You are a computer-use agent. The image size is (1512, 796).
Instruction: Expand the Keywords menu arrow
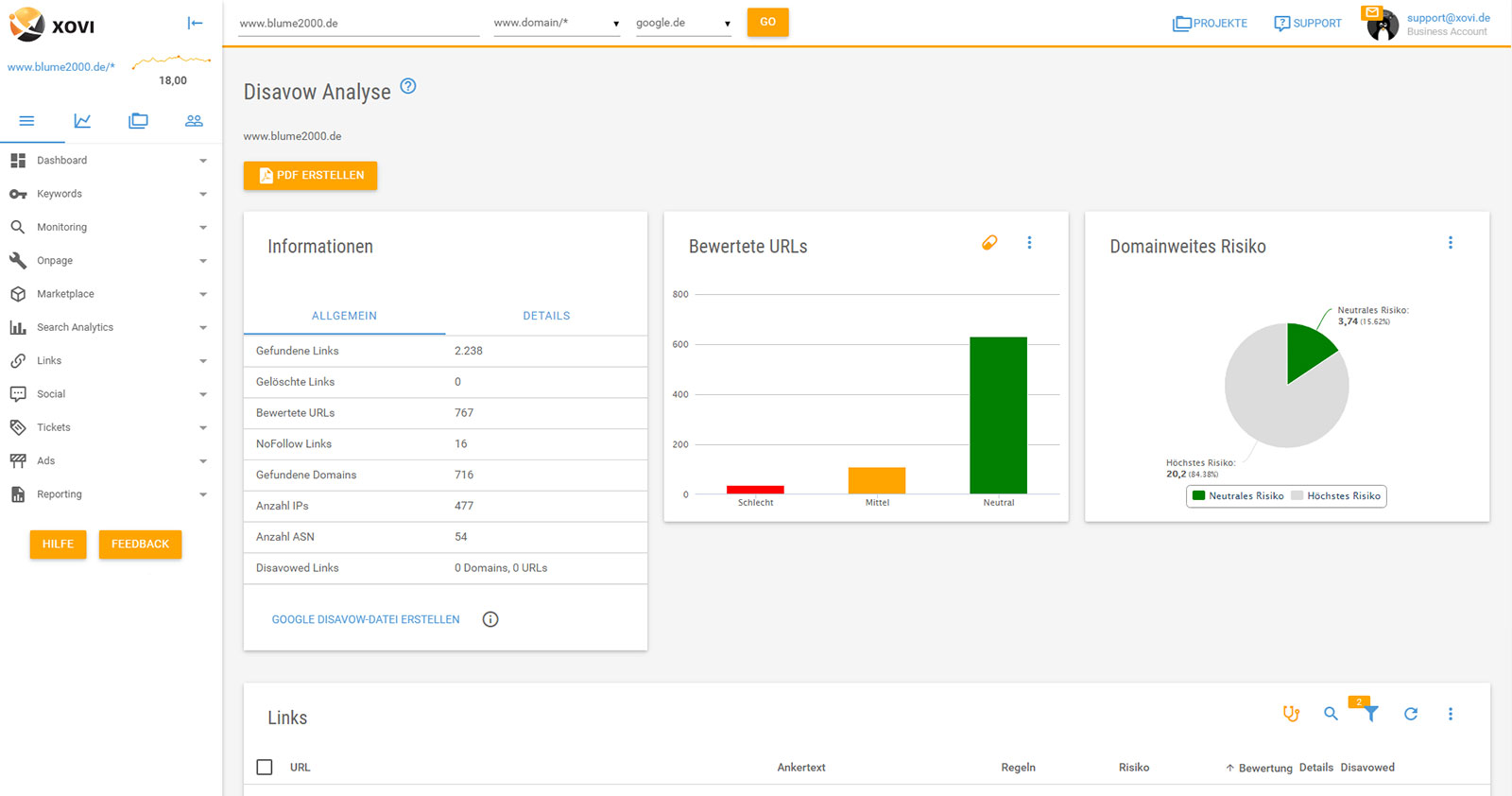click(x=203, y=194)
